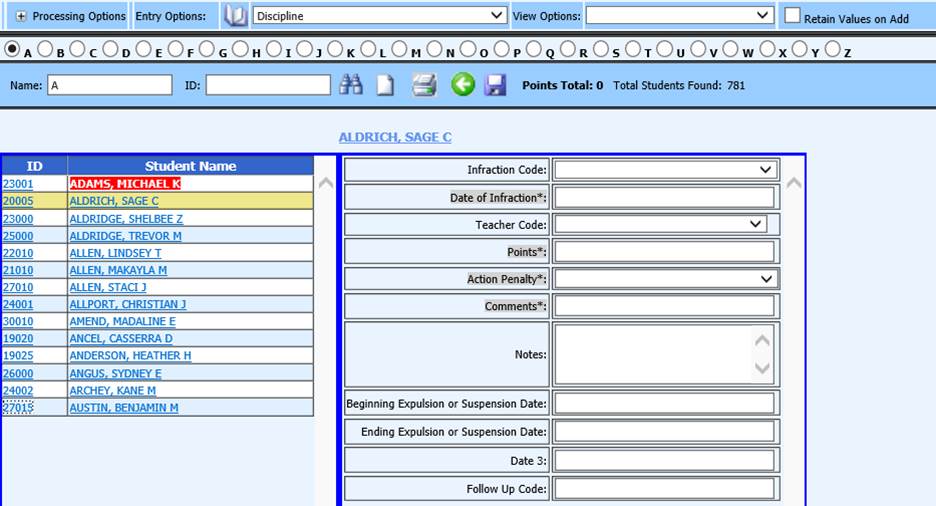Open the Discipline entry options dropdown
This screenshot has height=506, width=936.
pos(380,16)
